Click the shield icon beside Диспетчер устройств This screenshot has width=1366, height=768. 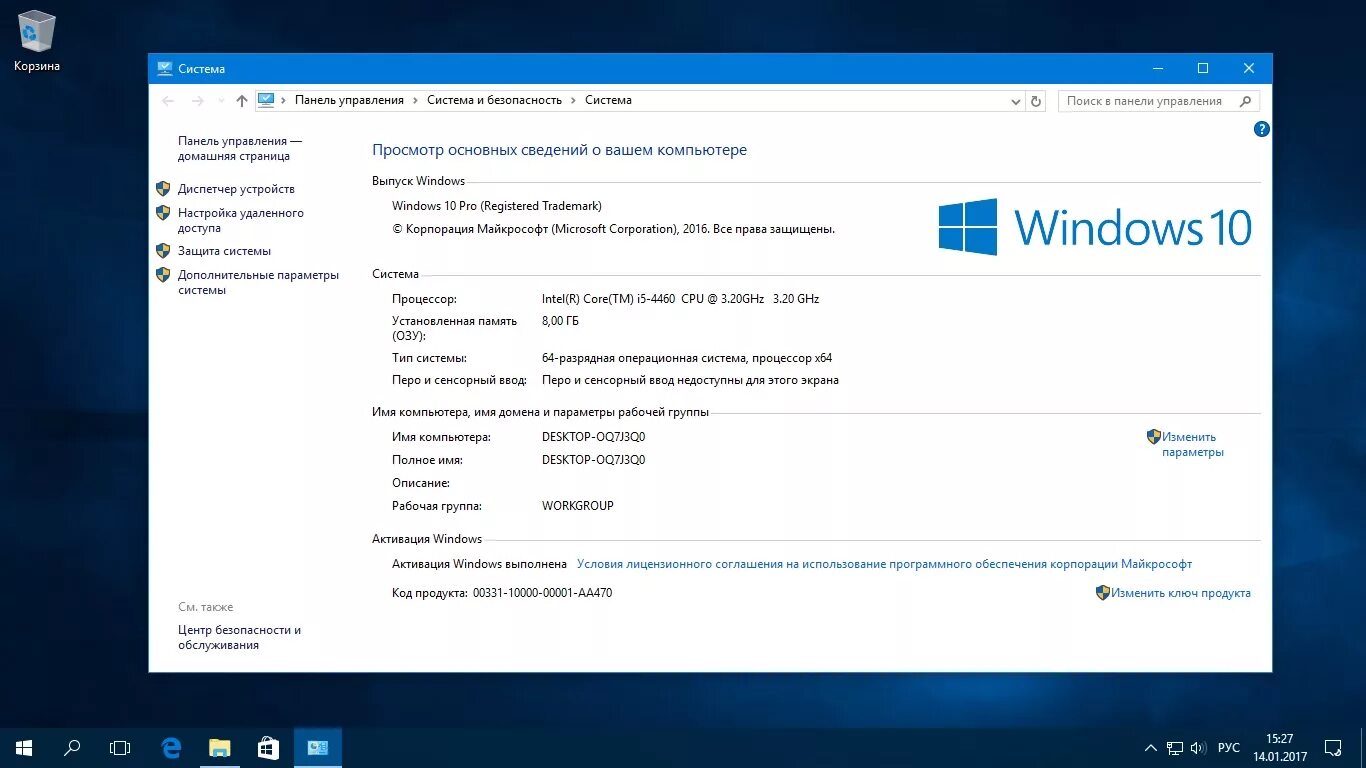pyautogui.click(x=163, y=188)
